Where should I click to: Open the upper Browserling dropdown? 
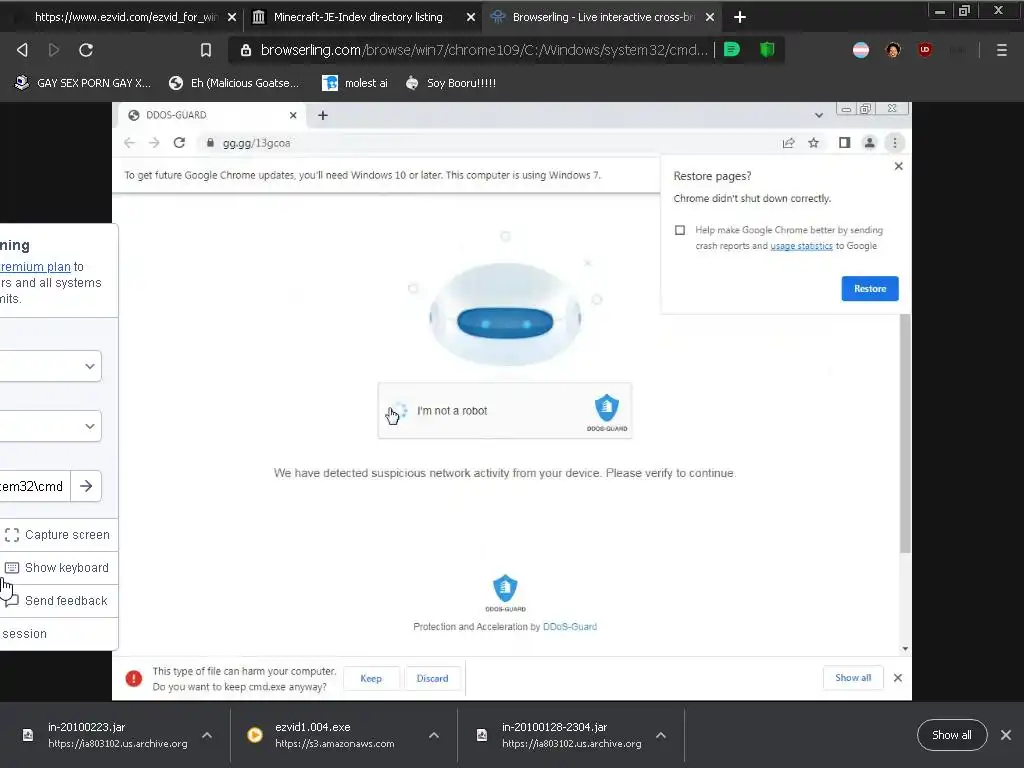[x=50, y=366]
